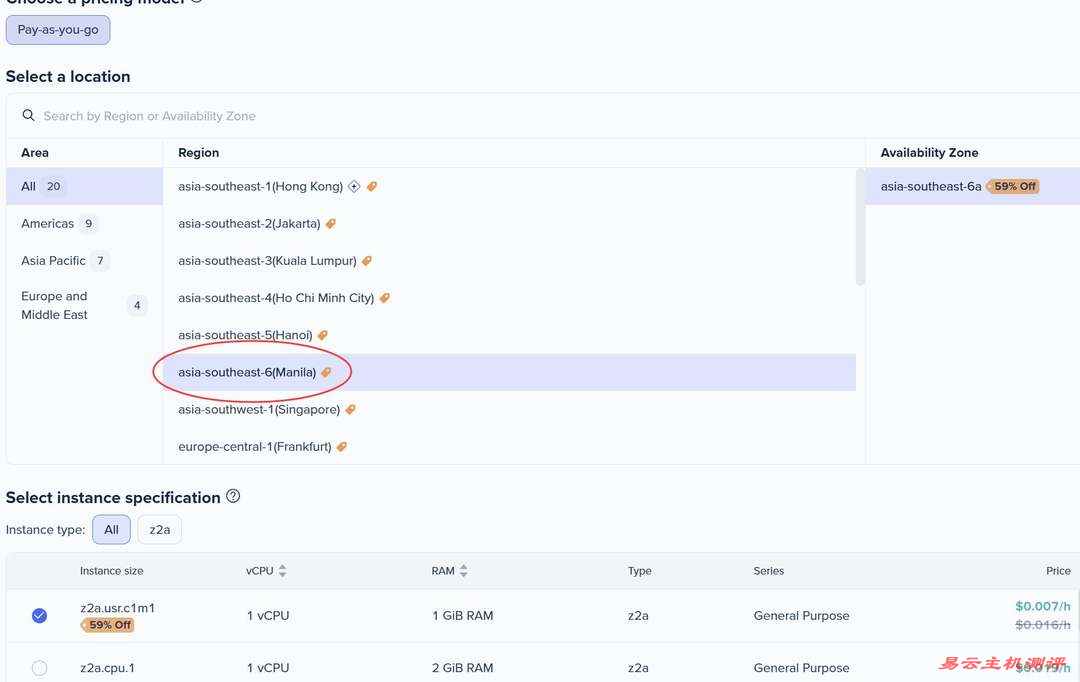Click the discount tag beside Frankfurt region
1080x682 pixels.
[342, 447]
